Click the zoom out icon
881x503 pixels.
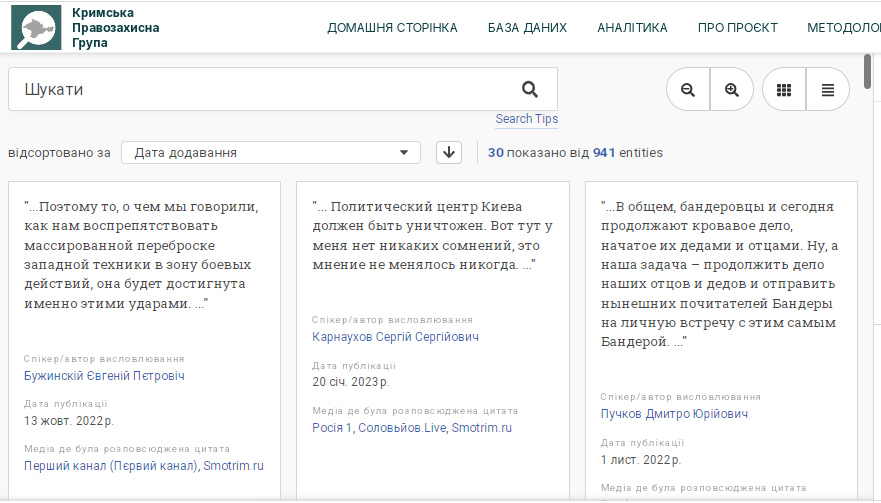(x=688, y=89)
